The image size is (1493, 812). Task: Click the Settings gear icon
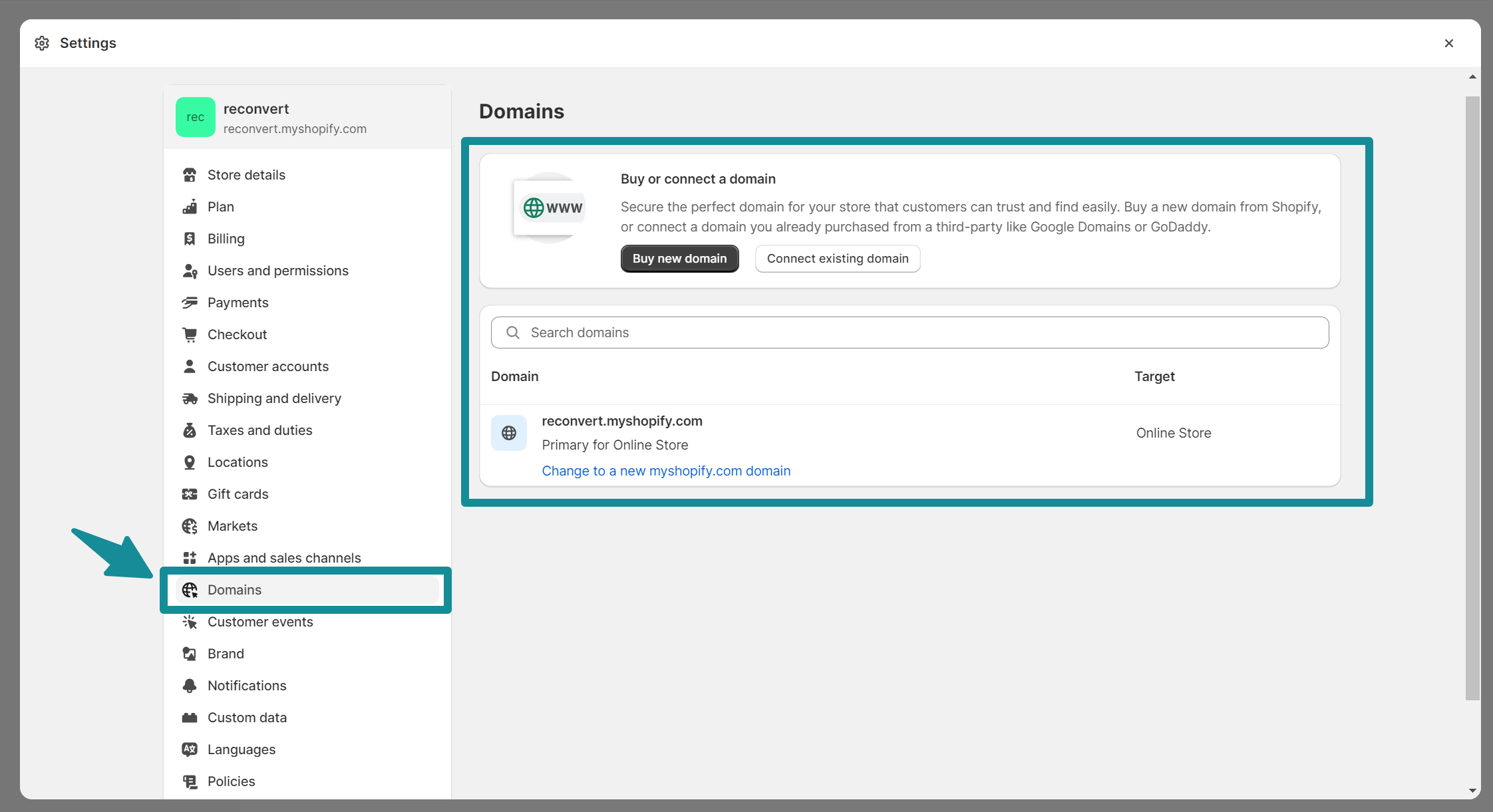click(43, 43)
